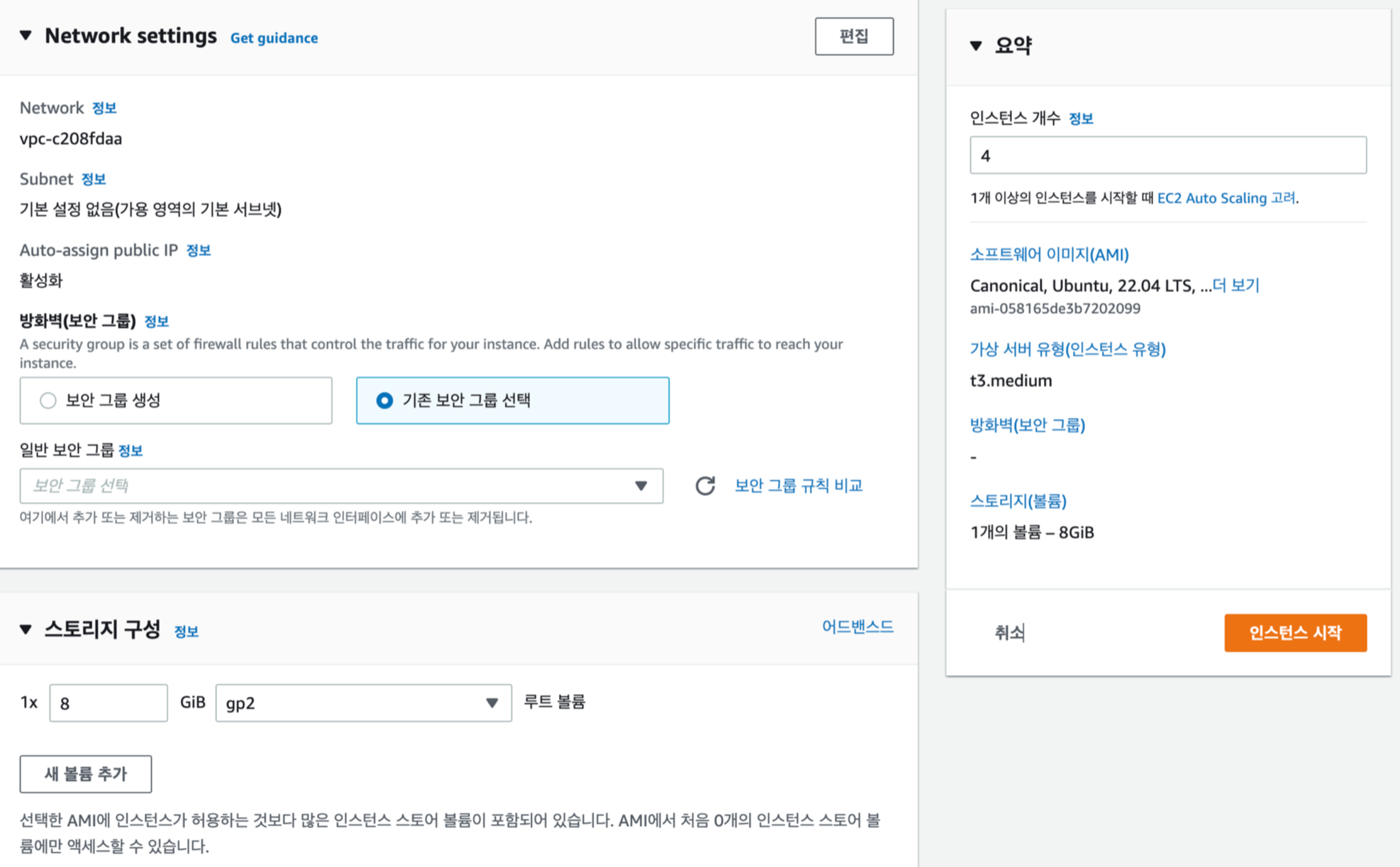The image size is (1400, 867).
Task: Click the 어드밴스드 storage link
Action: (857, 627)
